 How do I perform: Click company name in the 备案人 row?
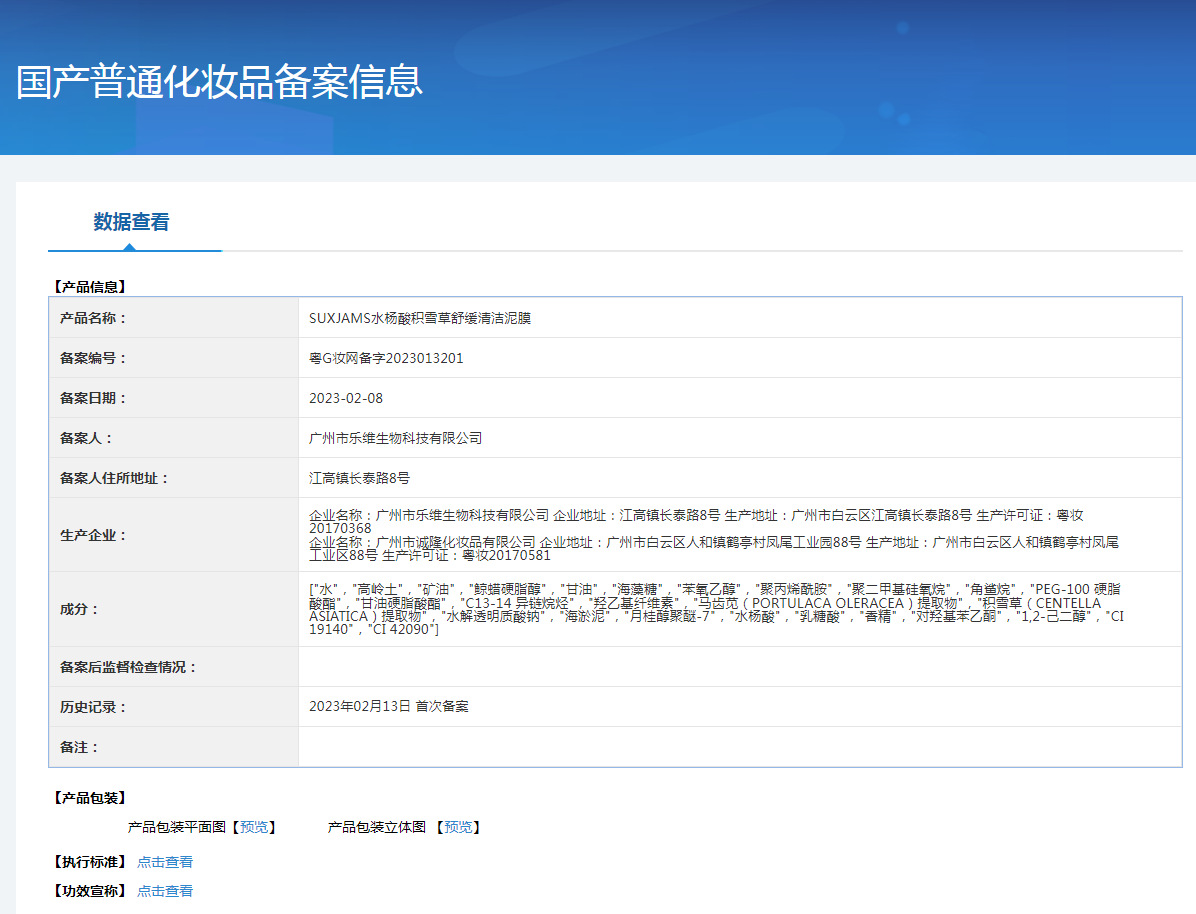coord(396,438)
